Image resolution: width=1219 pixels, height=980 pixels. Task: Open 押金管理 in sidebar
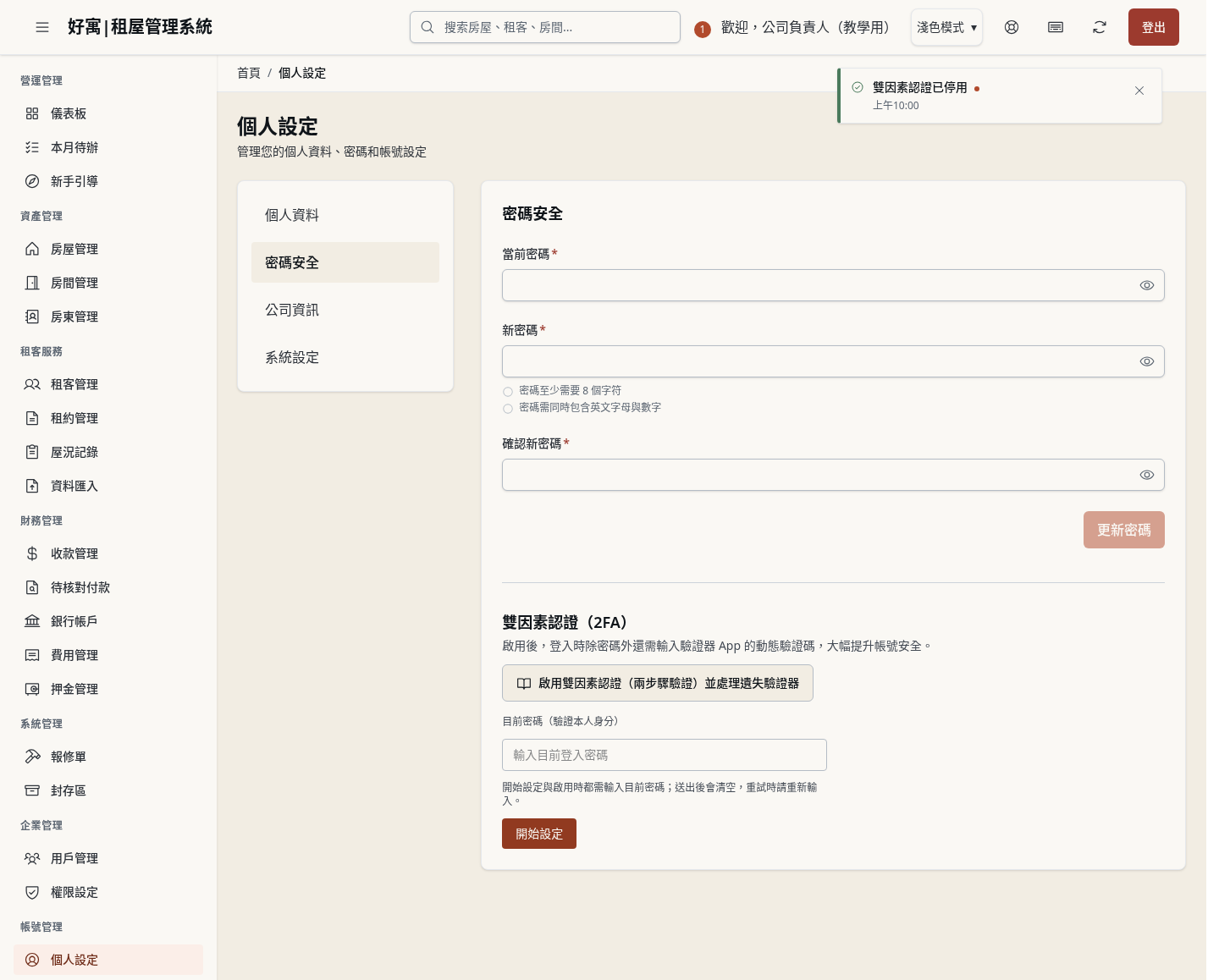coord(108,689)
